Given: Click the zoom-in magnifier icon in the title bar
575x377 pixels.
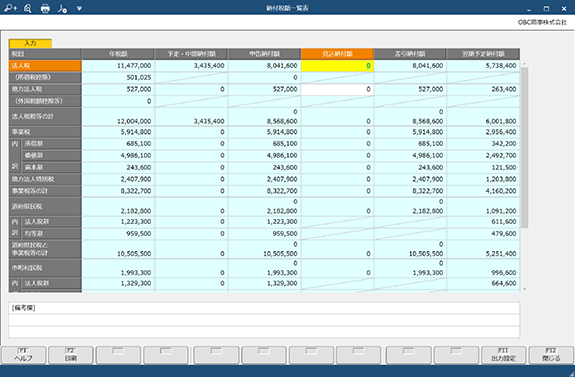Looking at the screenshot, I should [x=11, y=8].
